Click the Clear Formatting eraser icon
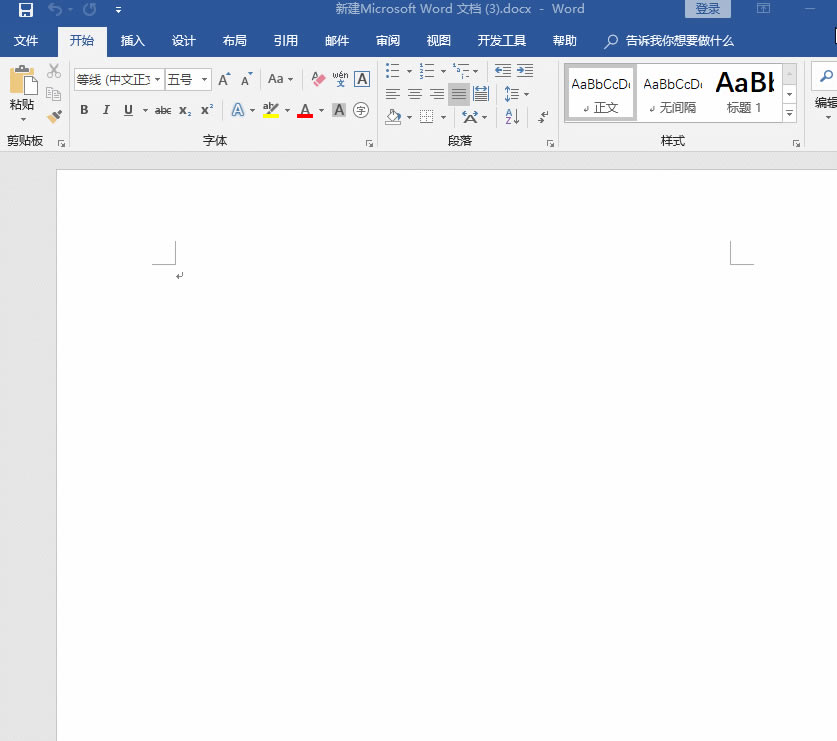Screen dimensions: 837x741 [x=318, y=79]
